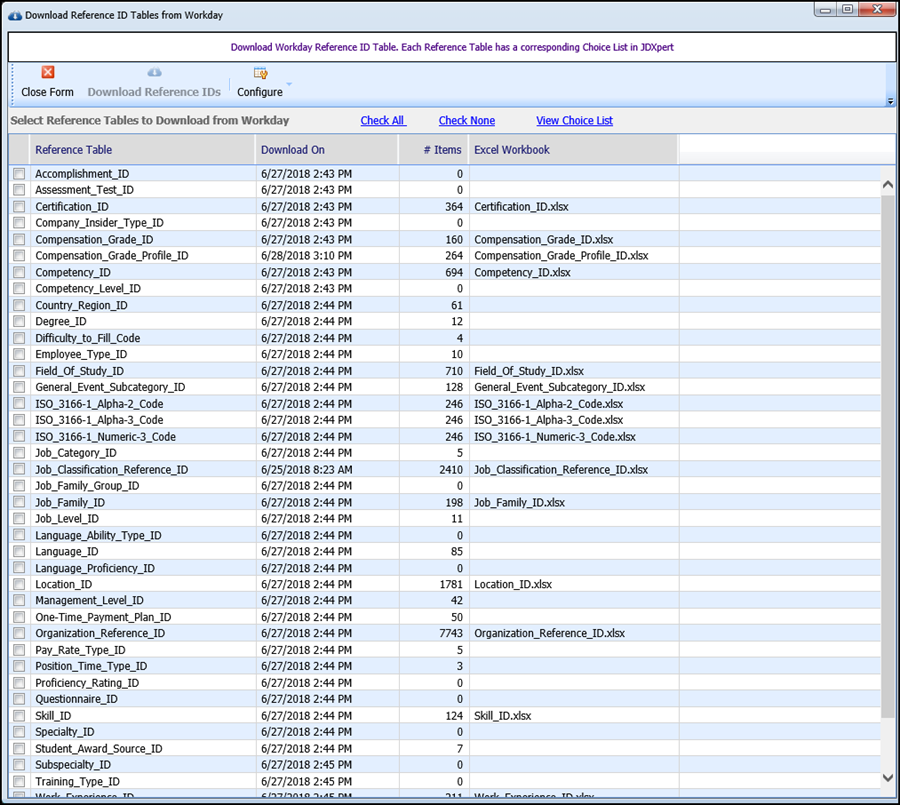Select One-Time_Payment_Plan_ID row name
The width and height of the screenshot is (900, 805).
(103, 617)
